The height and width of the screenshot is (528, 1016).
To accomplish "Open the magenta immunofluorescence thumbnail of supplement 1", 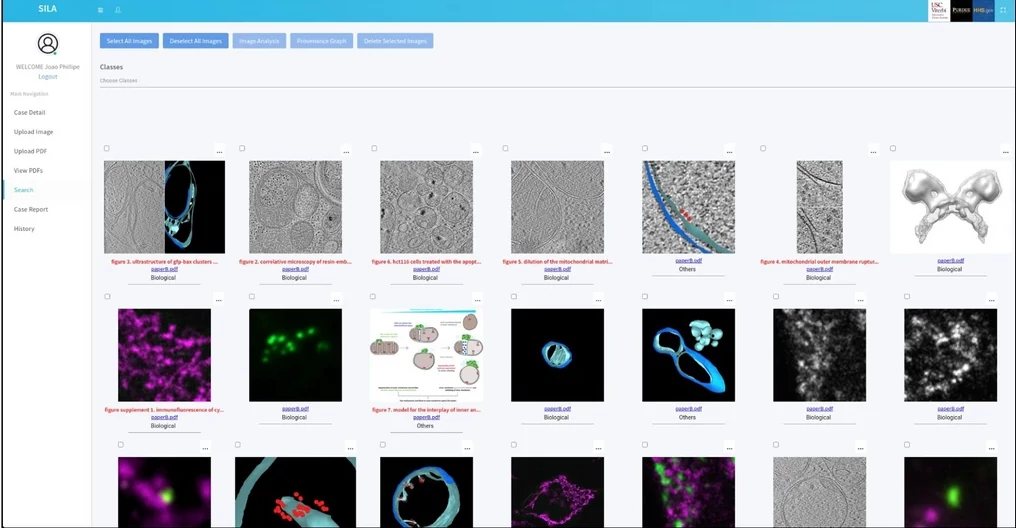I will tap(165, 355).
